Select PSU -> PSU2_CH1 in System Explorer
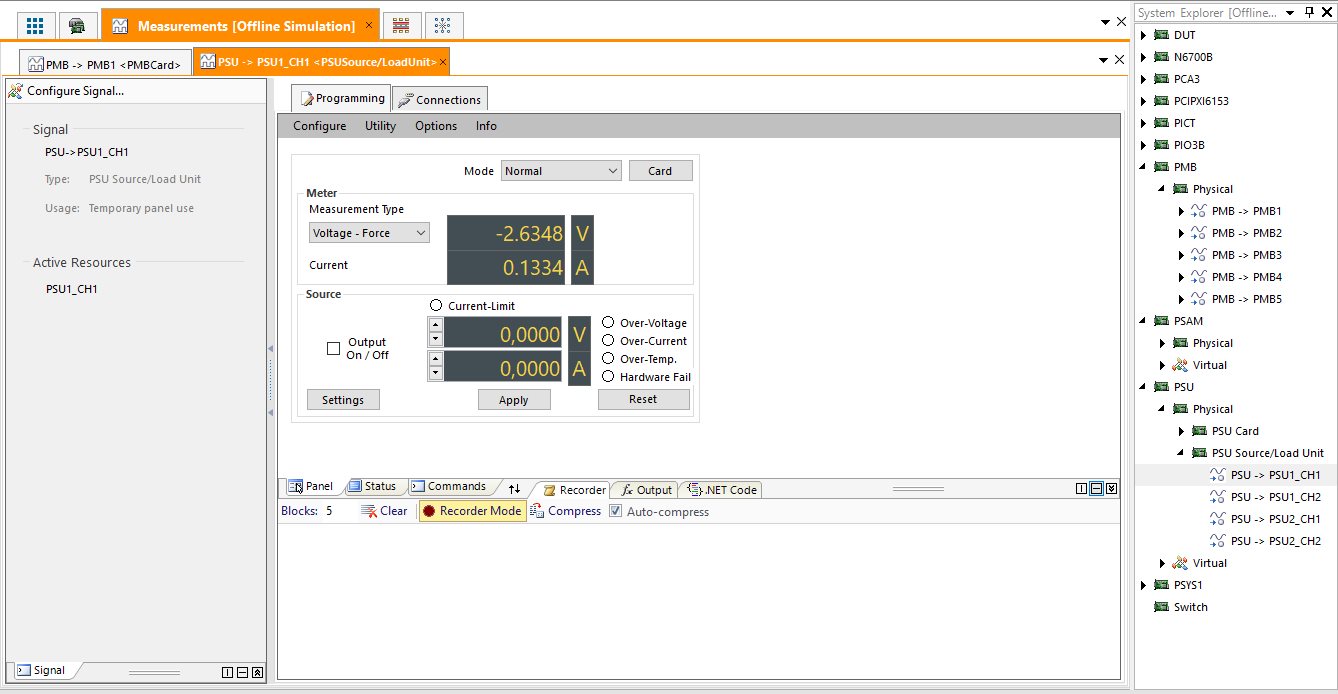The image size is (1338, 694). (1275, 519)
